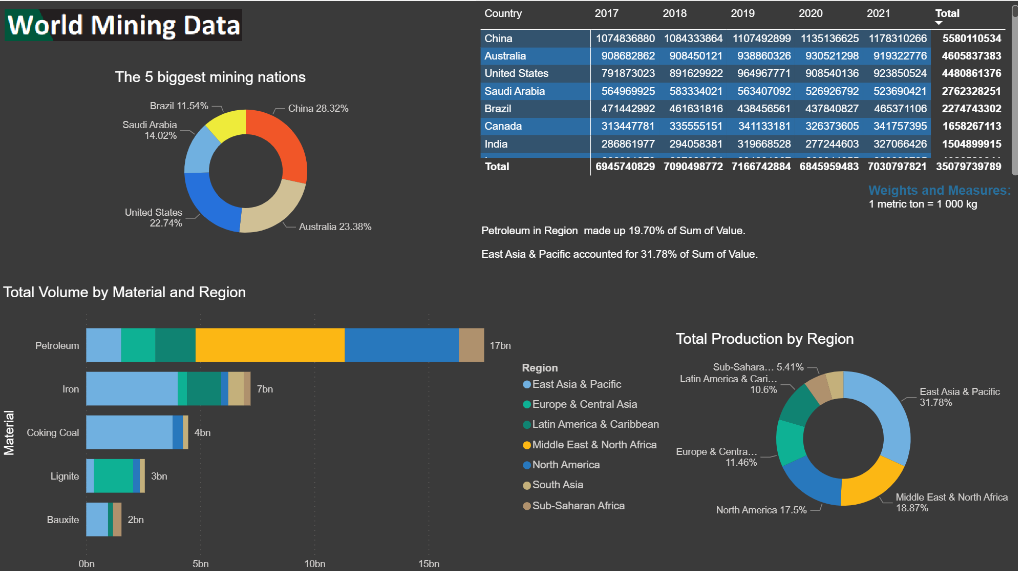Select the Coking Coal East Asia bar segment
1018x571 pixels.
(129, 432)
